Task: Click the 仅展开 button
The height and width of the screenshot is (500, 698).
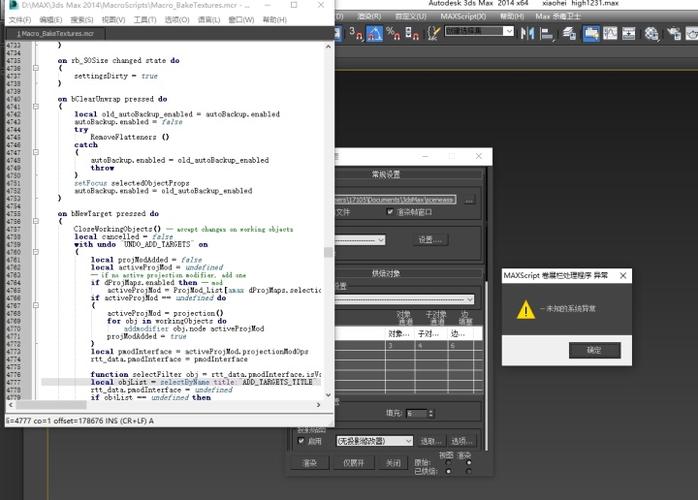Action: (x=353, y=463)
